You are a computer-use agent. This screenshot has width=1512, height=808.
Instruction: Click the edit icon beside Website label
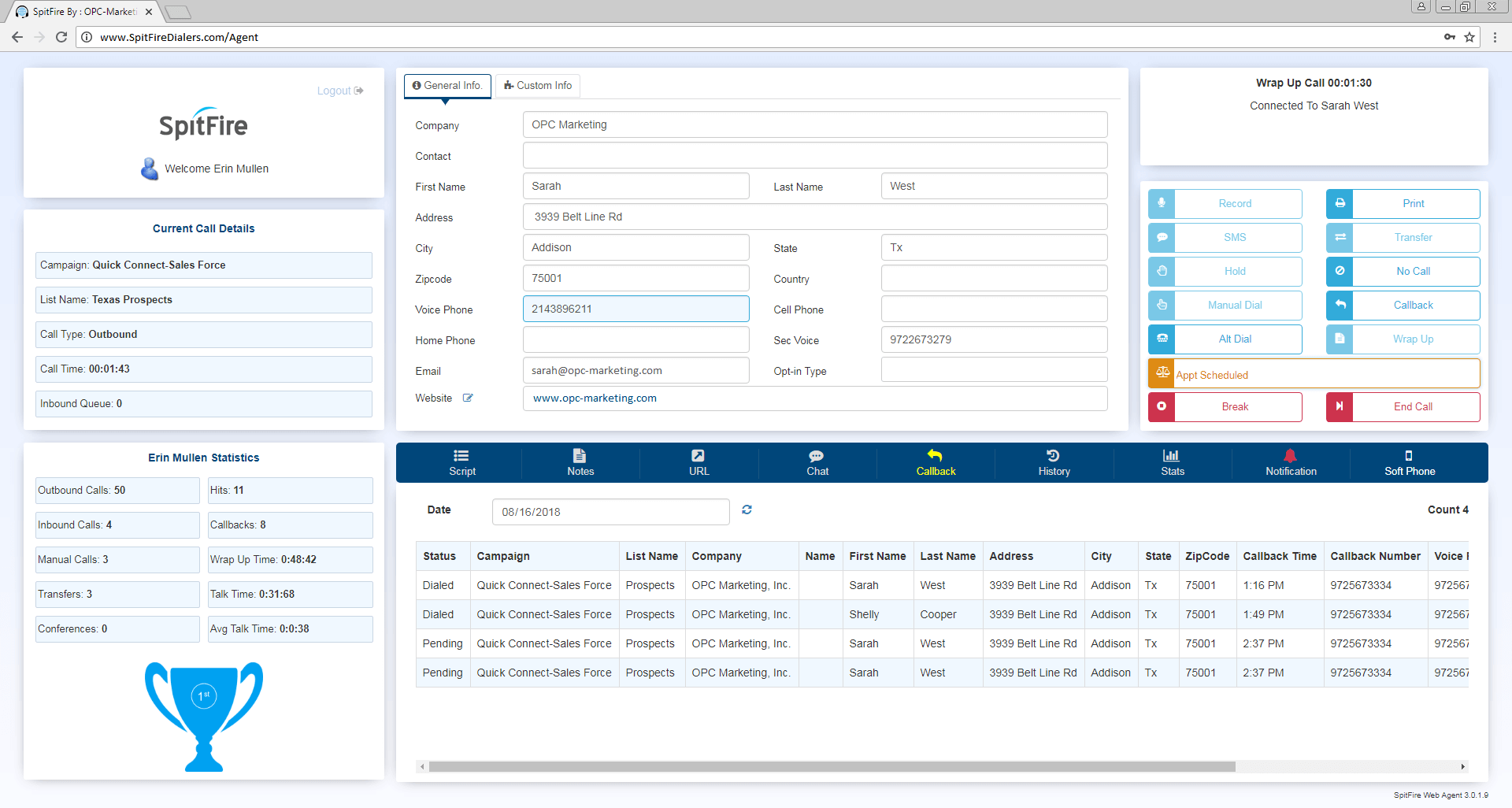(x=468, y=398)
